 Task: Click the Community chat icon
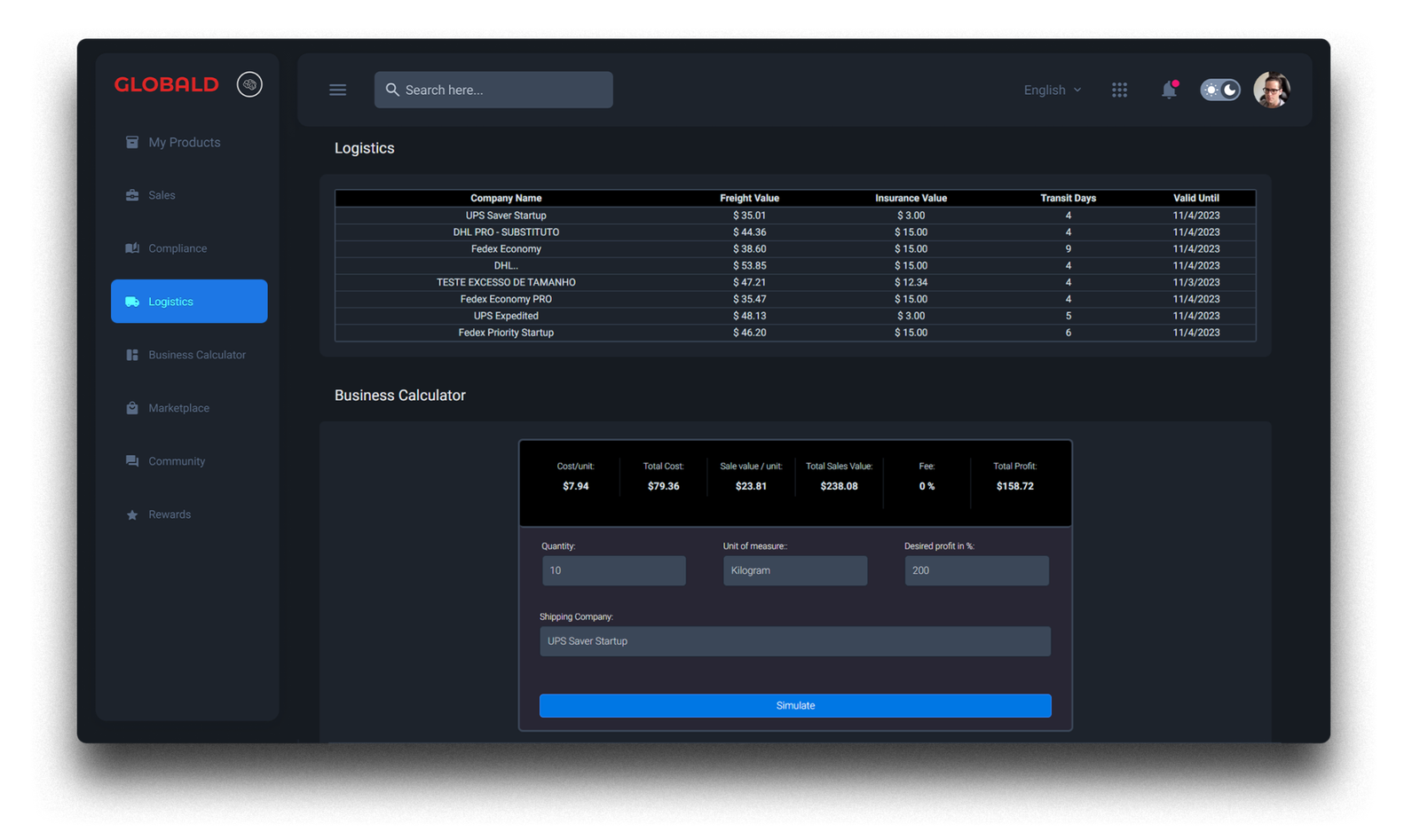pos(132,461)
